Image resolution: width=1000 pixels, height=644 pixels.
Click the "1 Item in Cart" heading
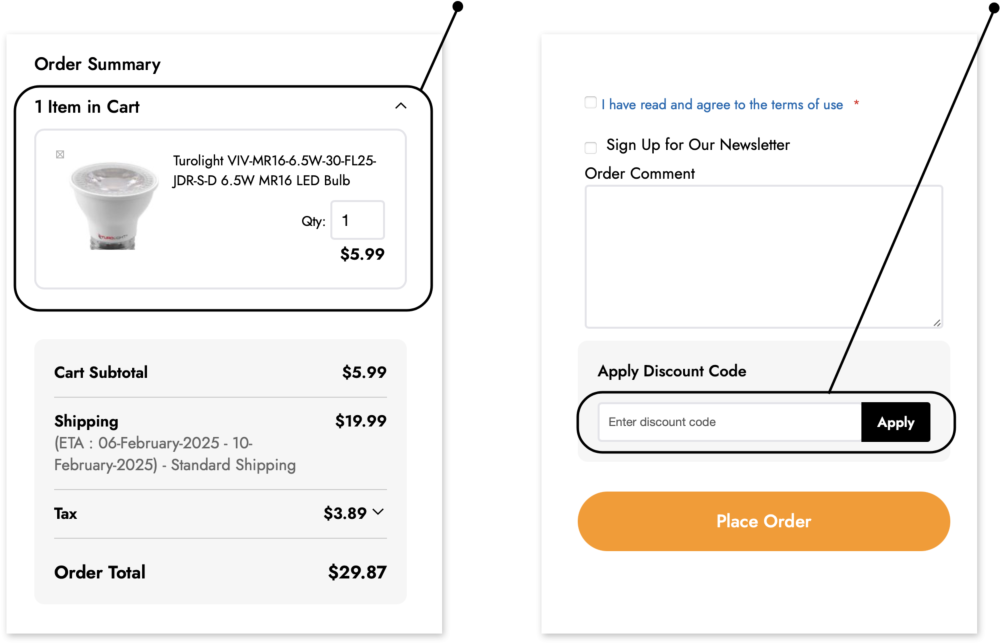[87, 107]
